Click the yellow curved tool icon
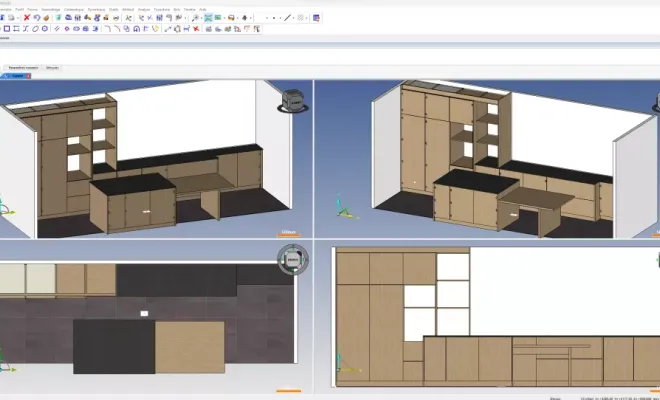This screenshot has width=660, height=400. [155, 29]
